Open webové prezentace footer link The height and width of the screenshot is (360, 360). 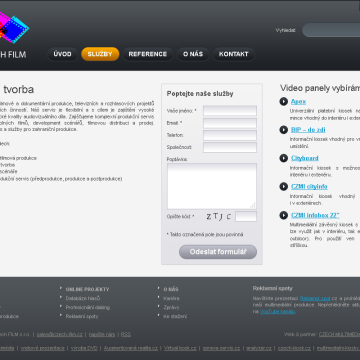tap(43, 348)
